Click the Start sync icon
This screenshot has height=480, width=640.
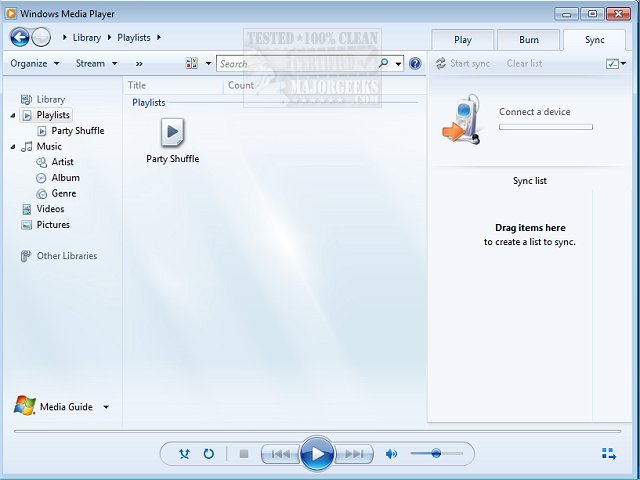click(440, 63)
